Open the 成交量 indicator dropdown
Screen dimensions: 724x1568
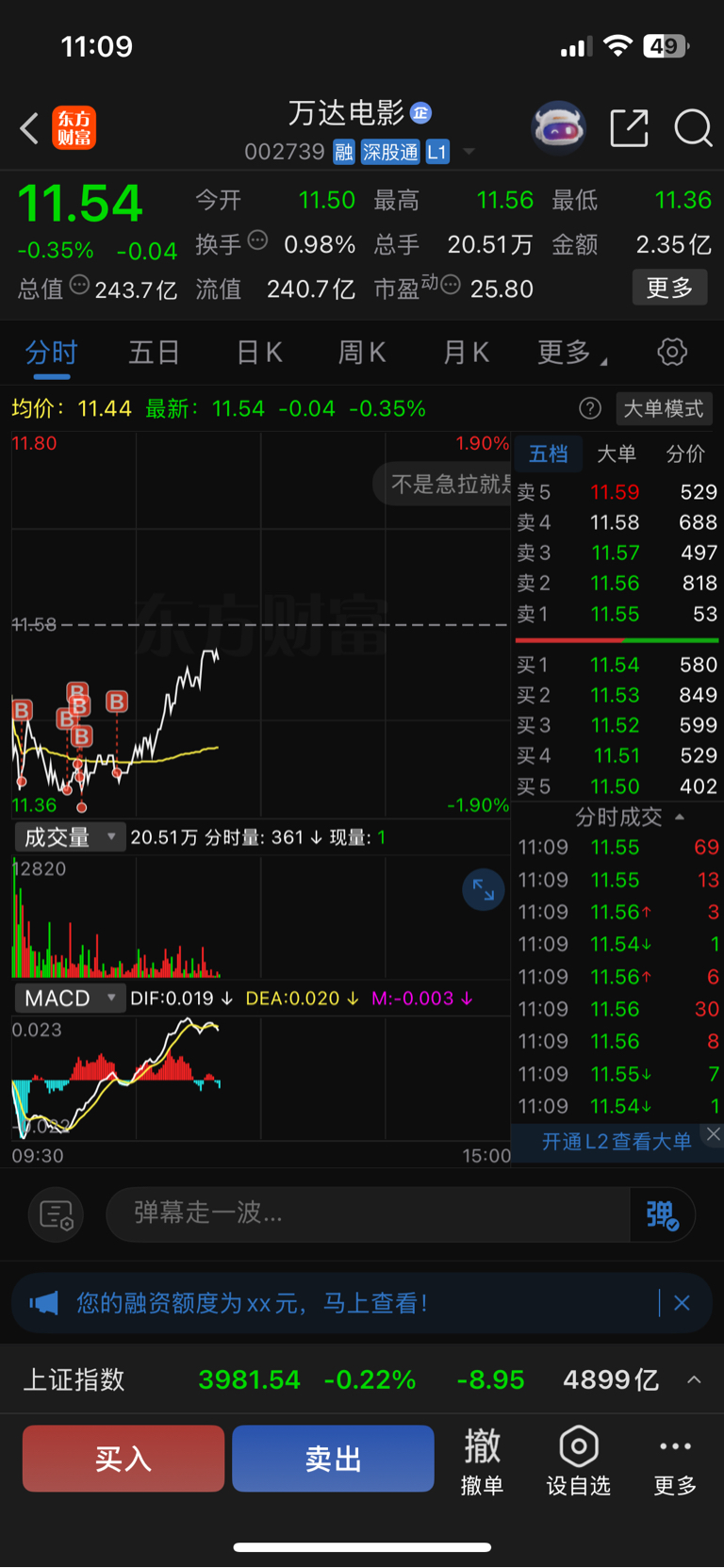(x=71, y=837)
